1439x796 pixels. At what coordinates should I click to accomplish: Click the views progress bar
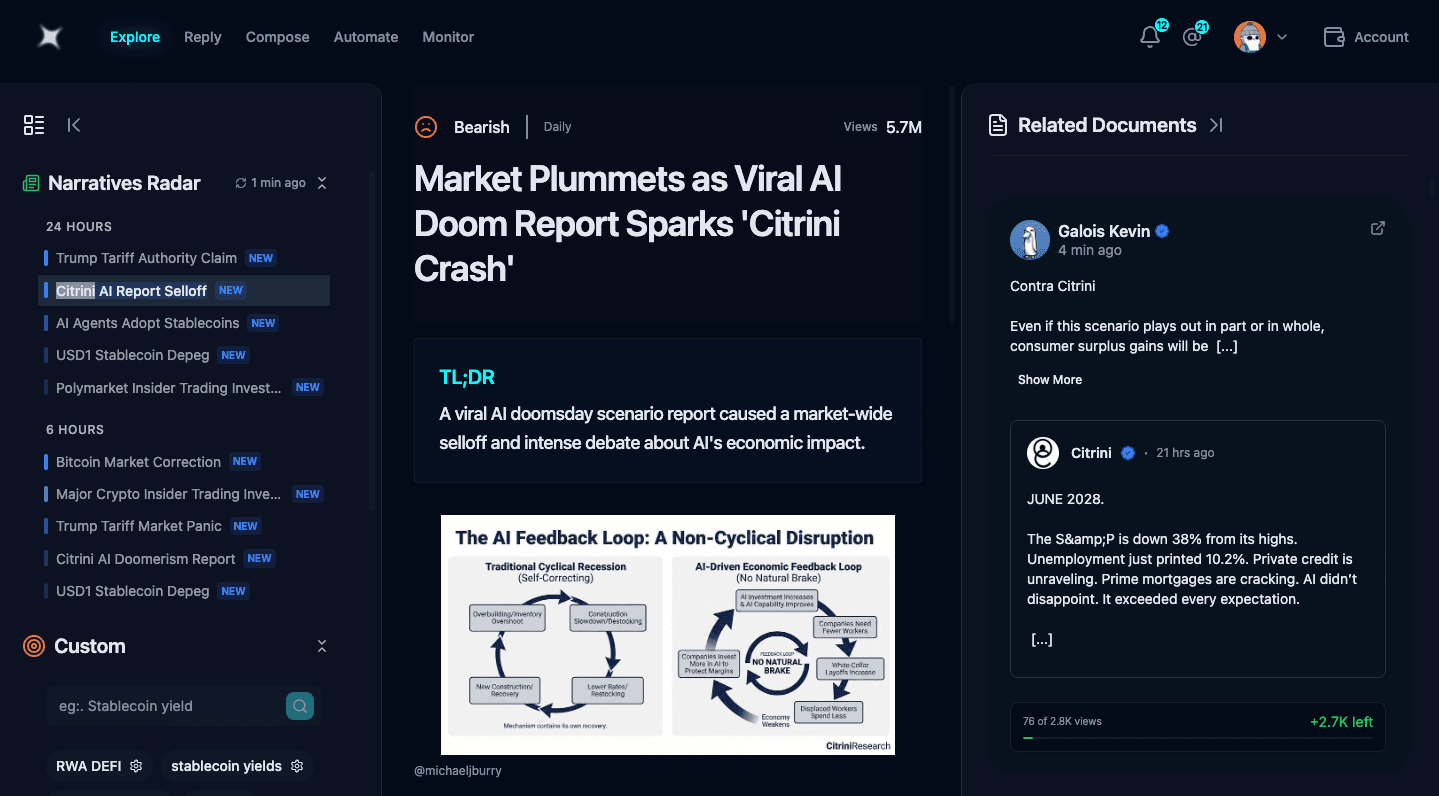click(x=1198, y=738)
